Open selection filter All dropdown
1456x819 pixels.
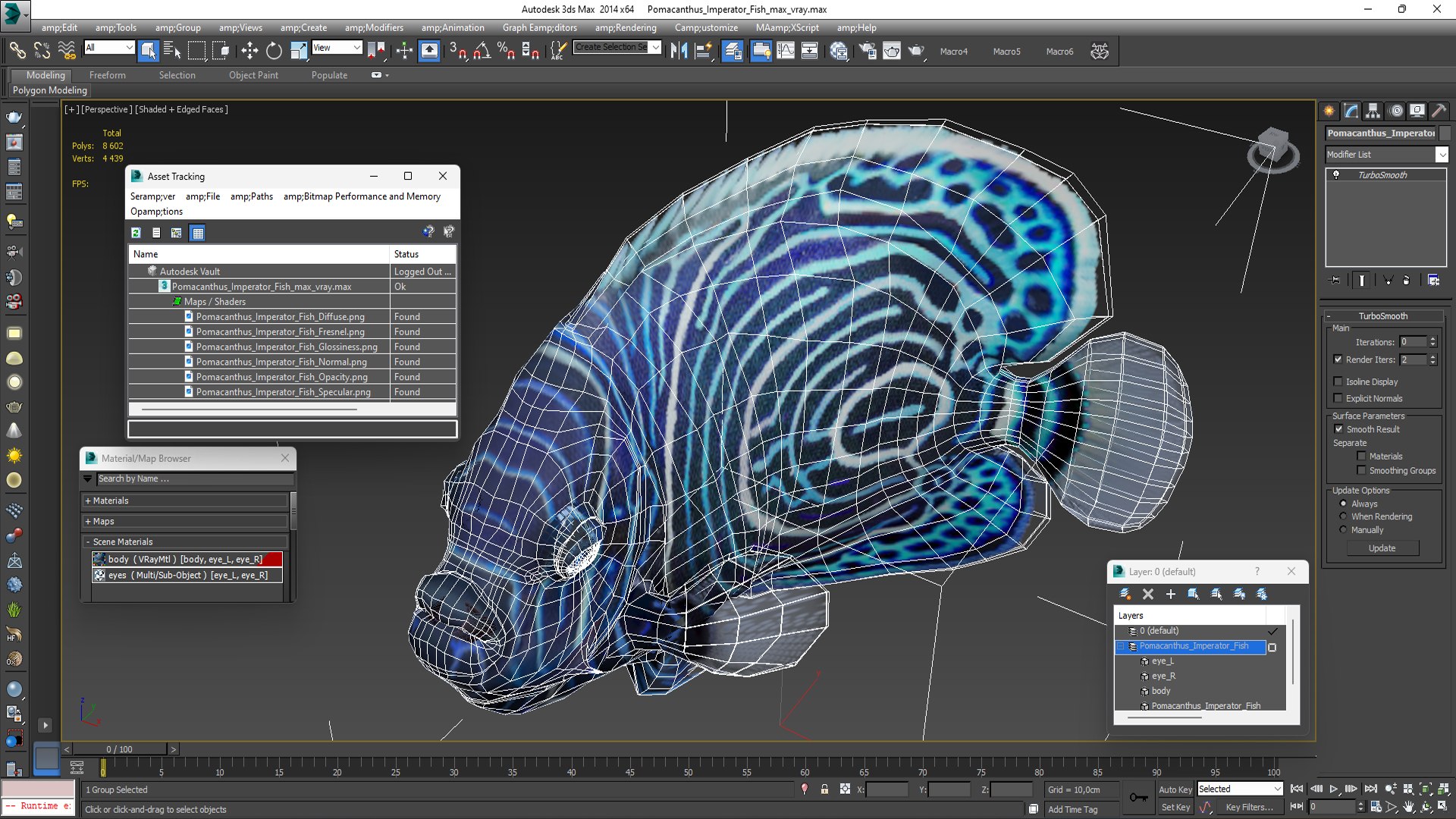click(109, 48)
